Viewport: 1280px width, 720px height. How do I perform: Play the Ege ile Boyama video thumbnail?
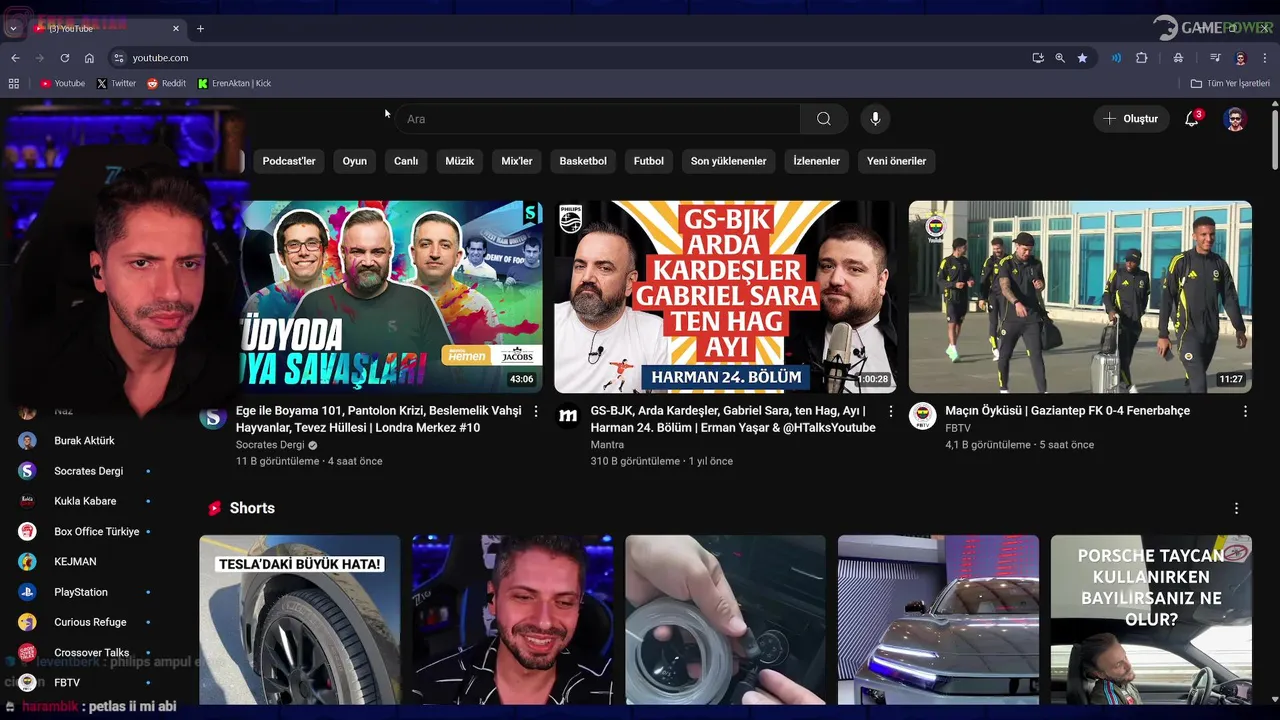click(391, 297)
